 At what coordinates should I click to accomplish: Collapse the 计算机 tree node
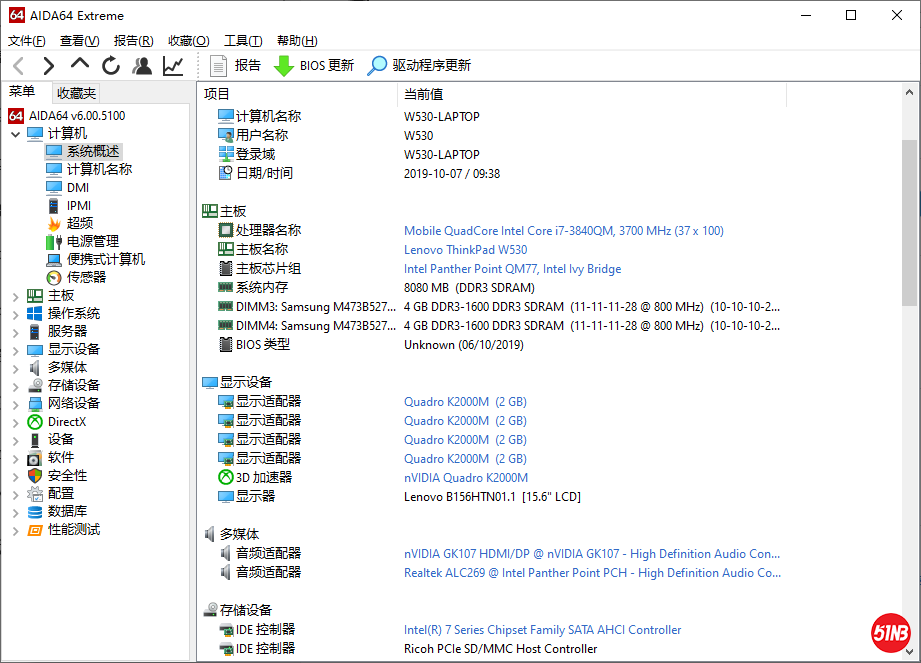pos(15,134)
